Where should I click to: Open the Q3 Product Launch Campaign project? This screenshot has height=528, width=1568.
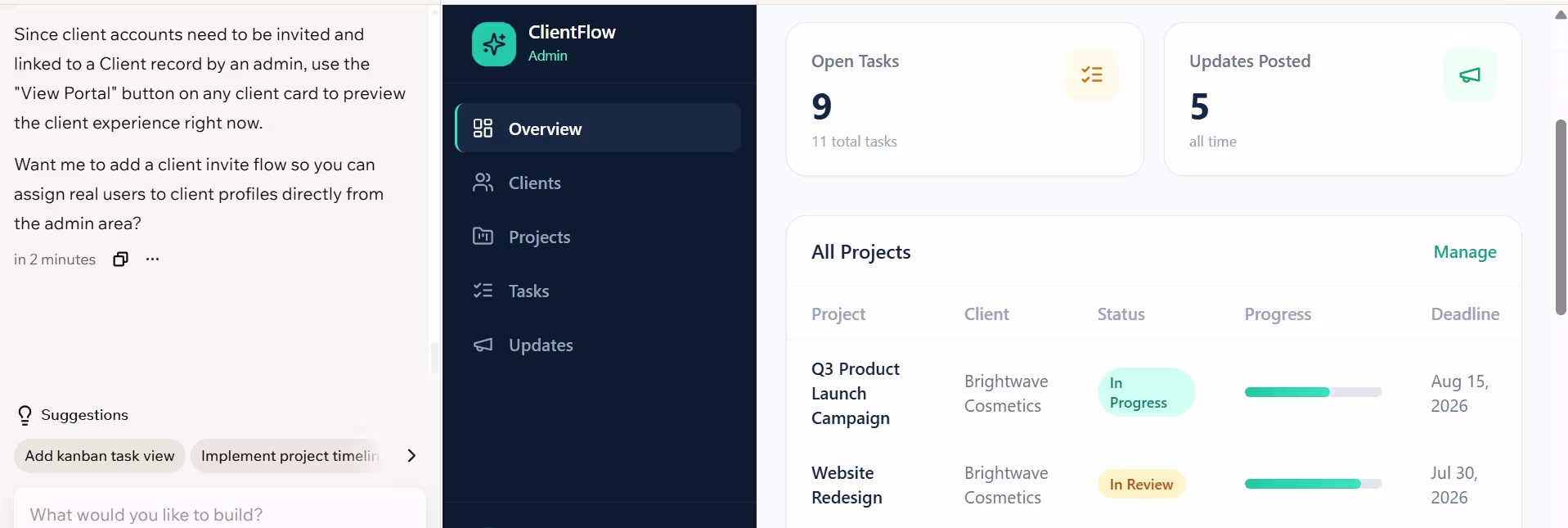click(855, 393)
